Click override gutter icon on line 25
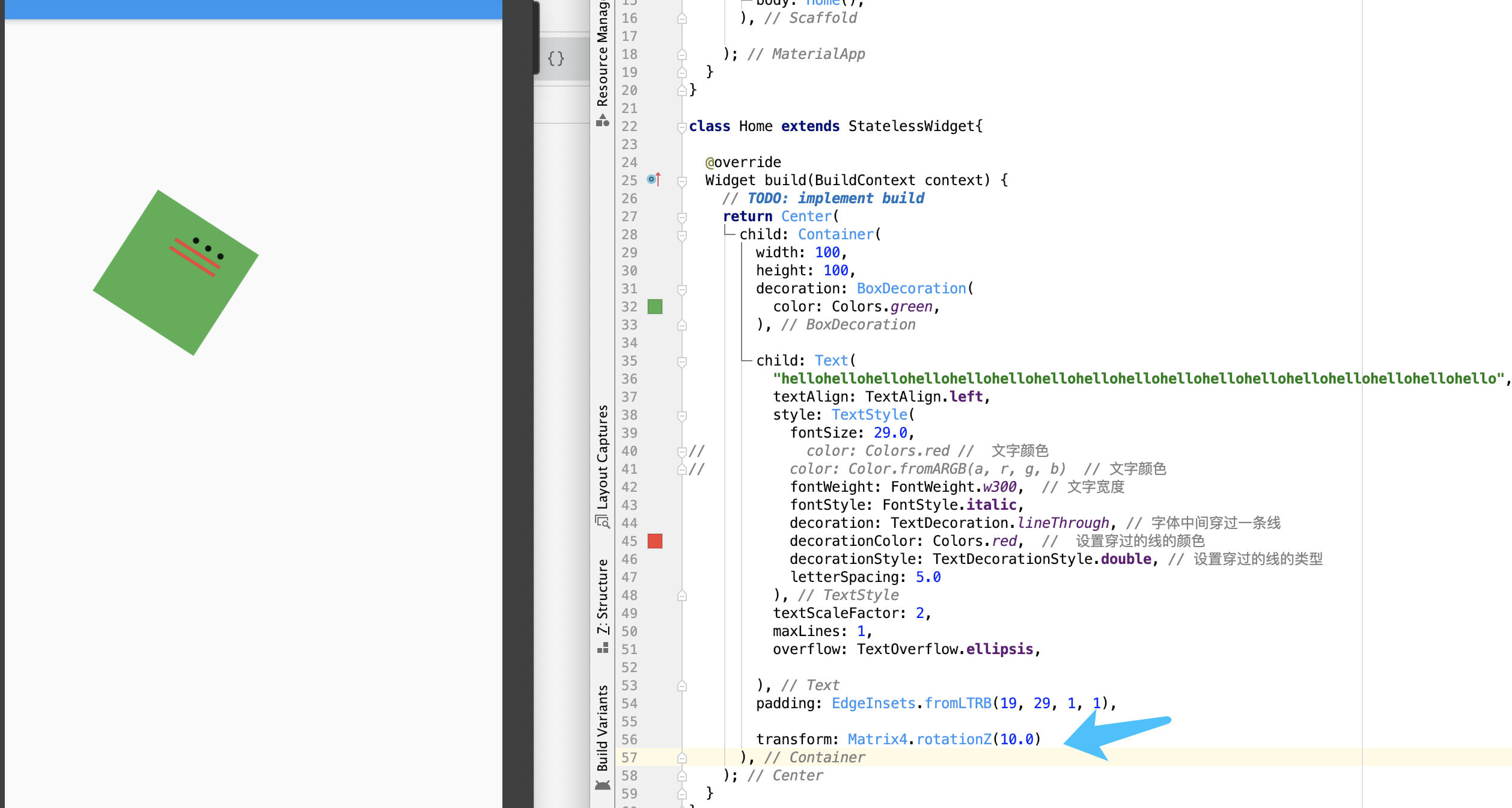1512x808 pixels. coord(654,179)
